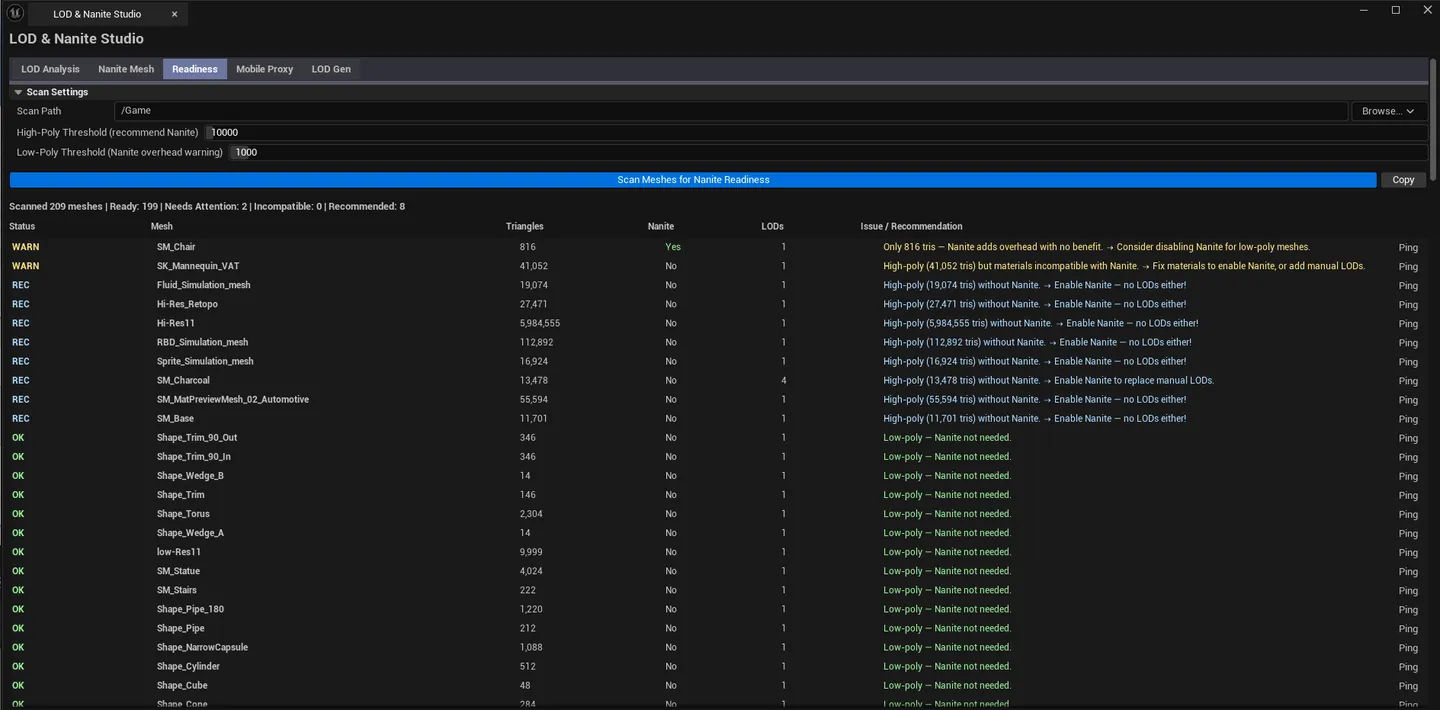Select the SM_Charcoal mesh name
Image resolution: width=1440 pixels, height=710 pixels.
tap(183, 380)
